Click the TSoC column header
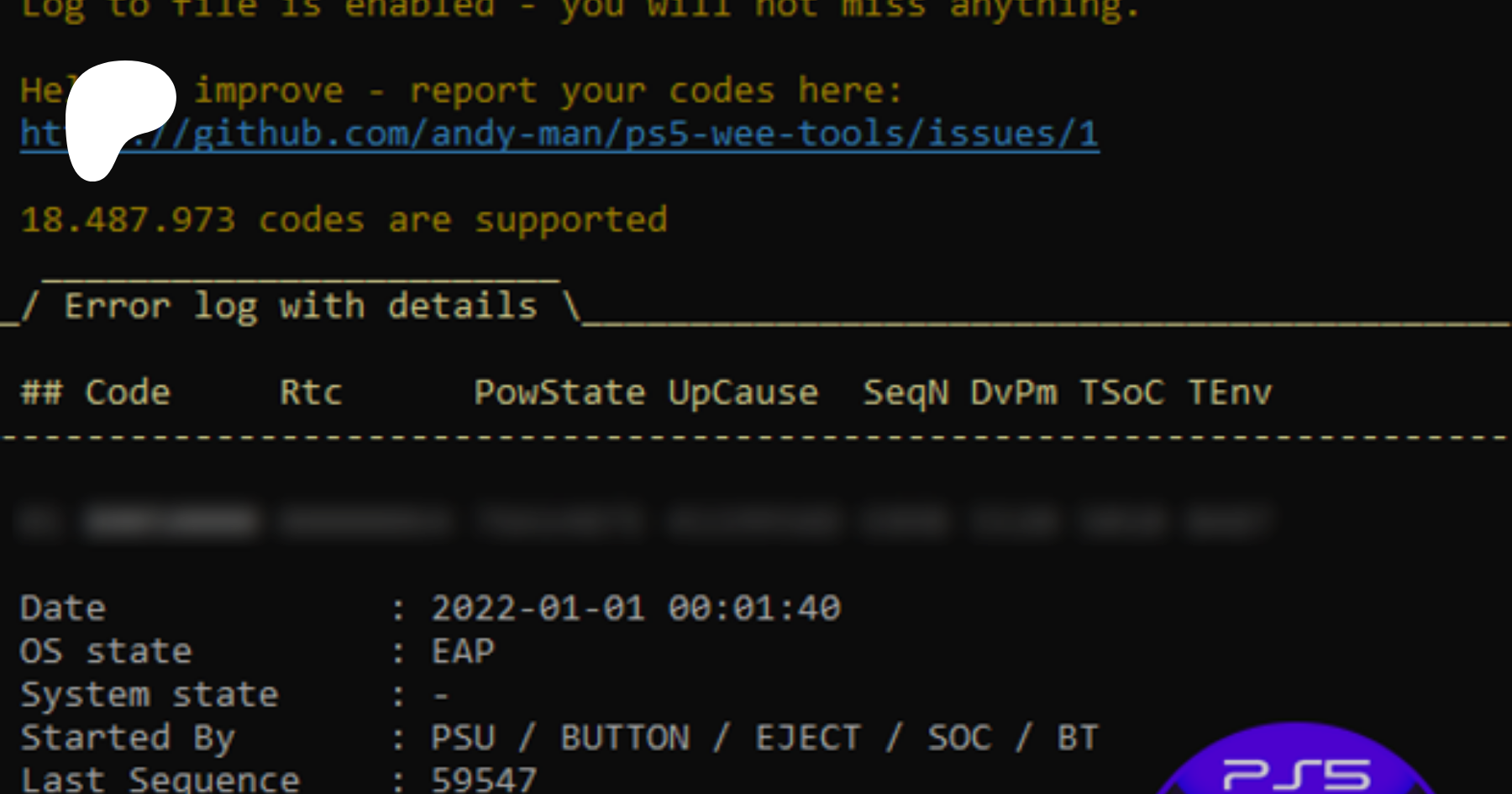 (x=1122, y=393)
